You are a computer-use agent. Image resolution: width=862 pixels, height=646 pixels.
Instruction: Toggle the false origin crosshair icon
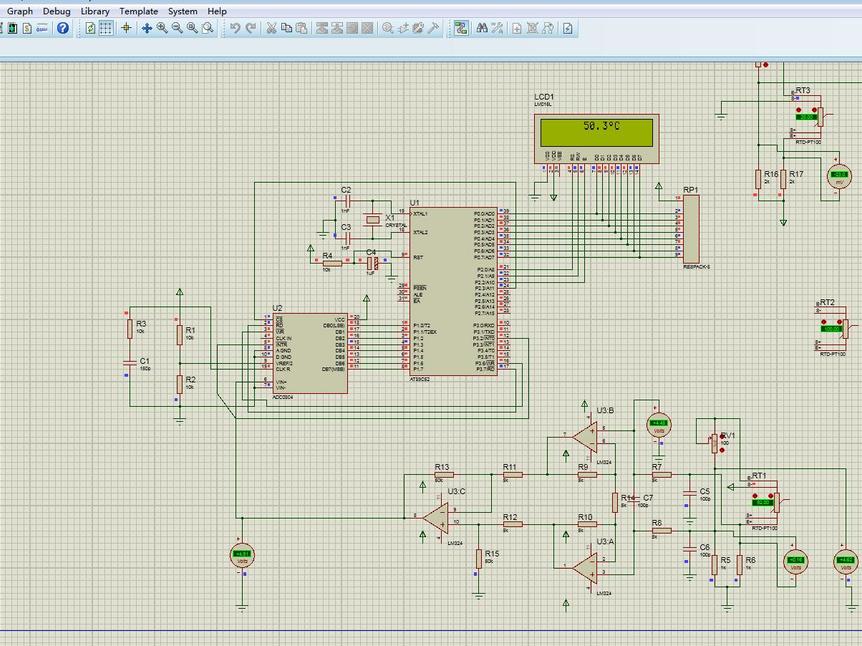[126, 28]
